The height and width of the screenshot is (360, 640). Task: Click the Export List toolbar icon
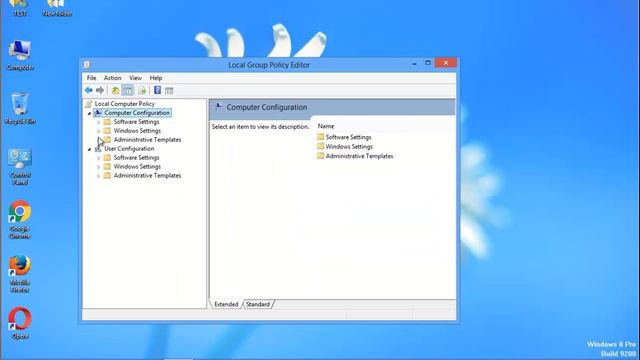pyautogui.click(x=142, y=90)
